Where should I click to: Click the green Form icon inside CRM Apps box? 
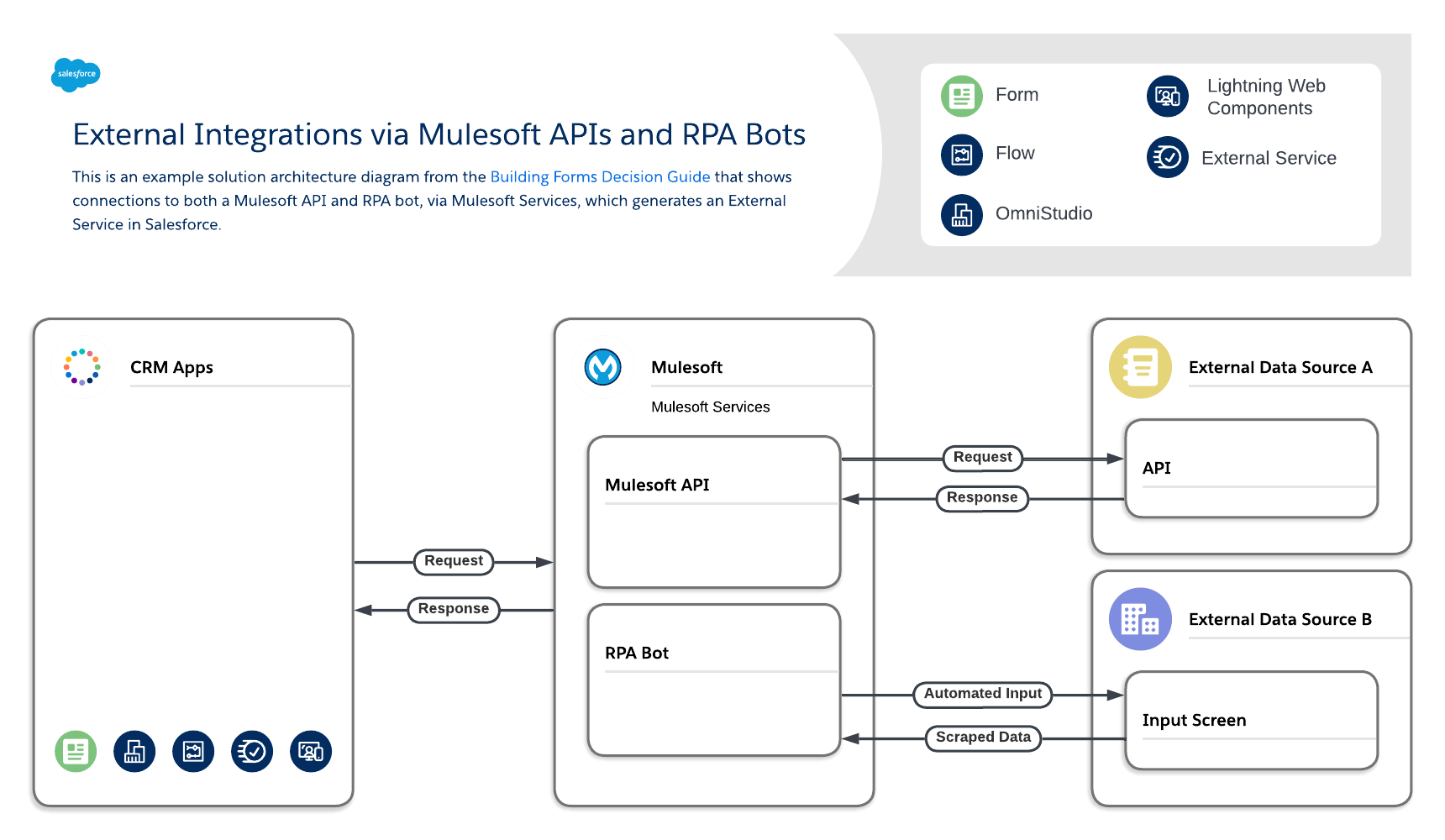tap(76, 751)
